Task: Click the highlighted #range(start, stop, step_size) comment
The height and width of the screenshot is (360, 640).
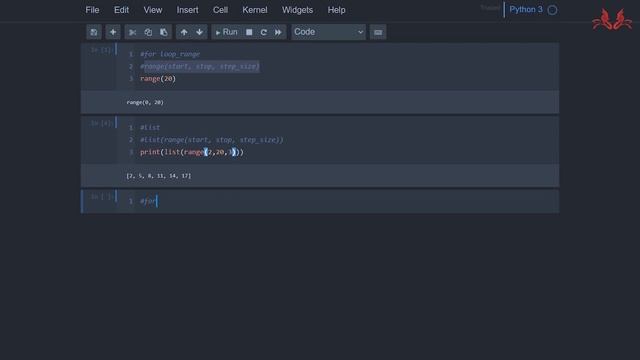Action: coord(200,66)
